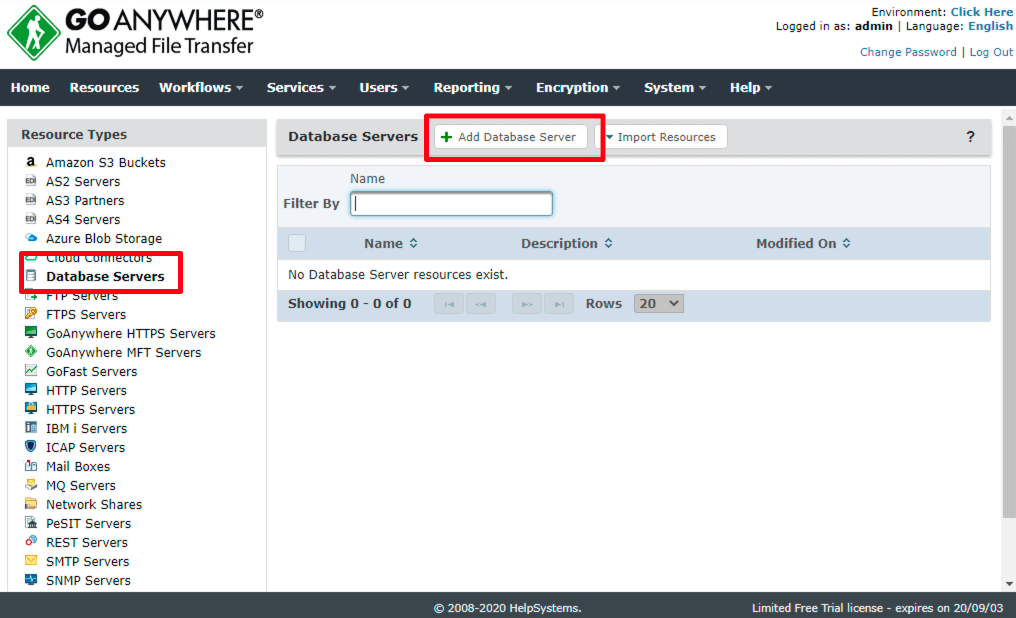Click the Network Shares folder icon
Screen dimensions: 1016x618
[30, 503]
